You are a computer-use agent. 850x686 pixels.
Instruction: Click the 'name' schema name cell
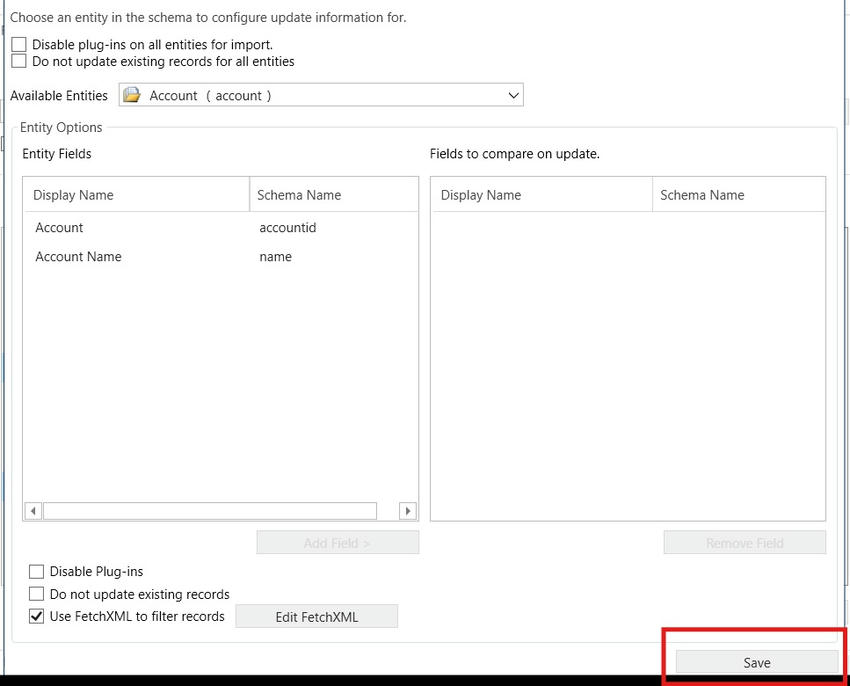[275, 257]
